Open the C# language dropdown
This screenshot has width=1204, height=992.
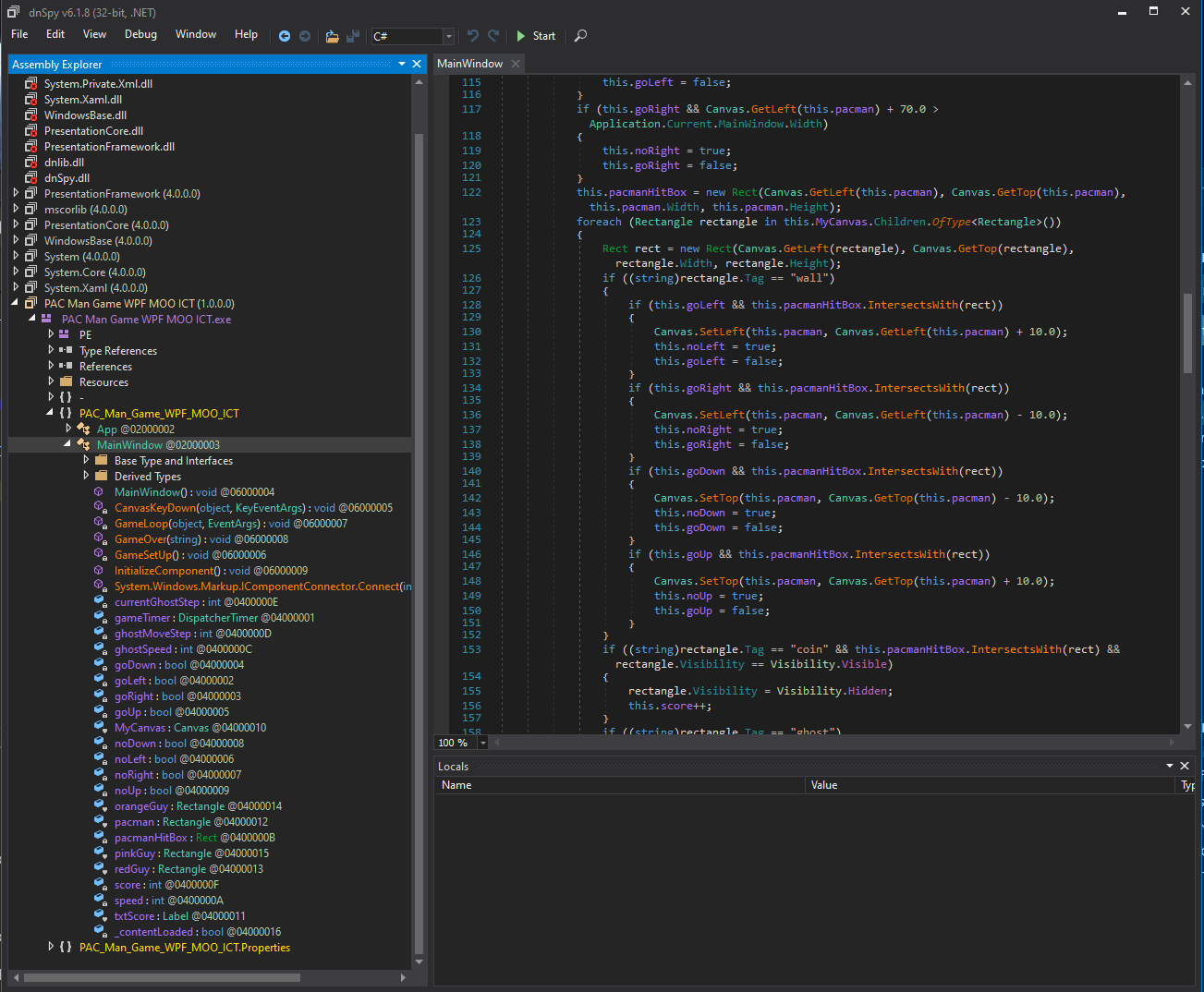pyautogui.click(x=449, y=36)
